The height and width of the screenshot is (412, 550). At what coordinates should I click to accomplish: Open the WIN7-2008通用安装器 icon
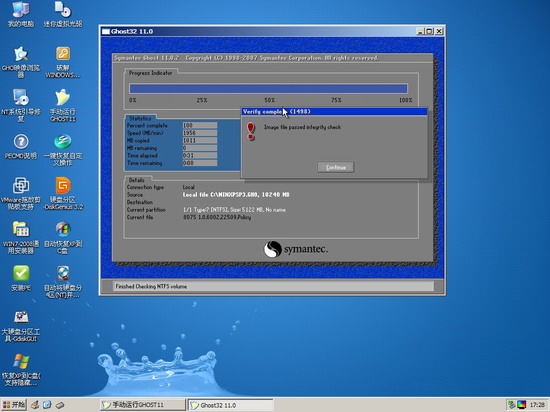pyautogui.click(x=21, y=238)
